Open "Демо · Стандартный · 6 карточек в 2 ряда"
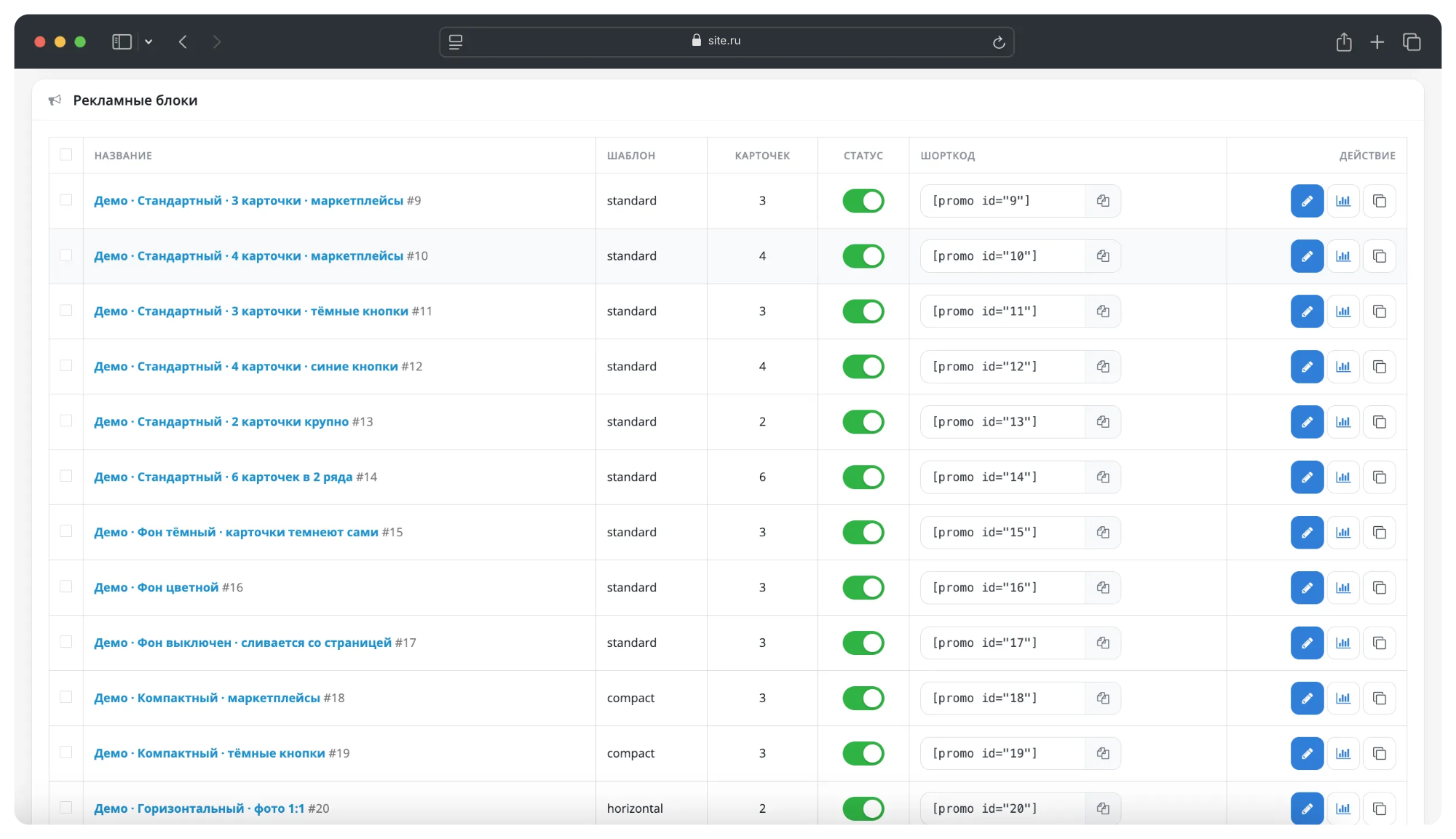The width and height of the screenshot is (1456, 839). point(223,477)
